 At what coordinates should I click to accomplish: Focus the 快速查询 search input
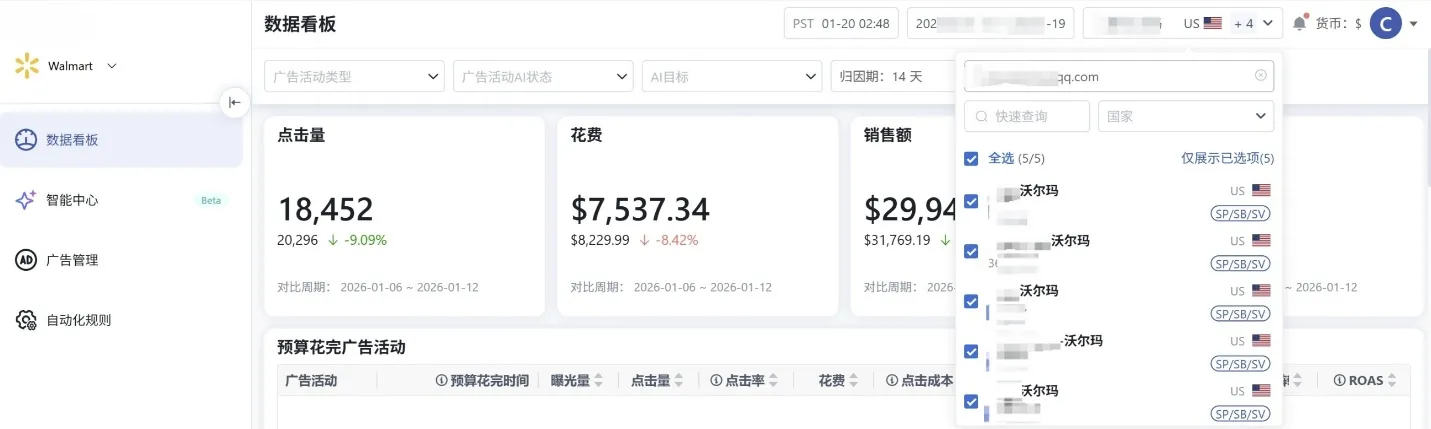tap(1027, 116)
